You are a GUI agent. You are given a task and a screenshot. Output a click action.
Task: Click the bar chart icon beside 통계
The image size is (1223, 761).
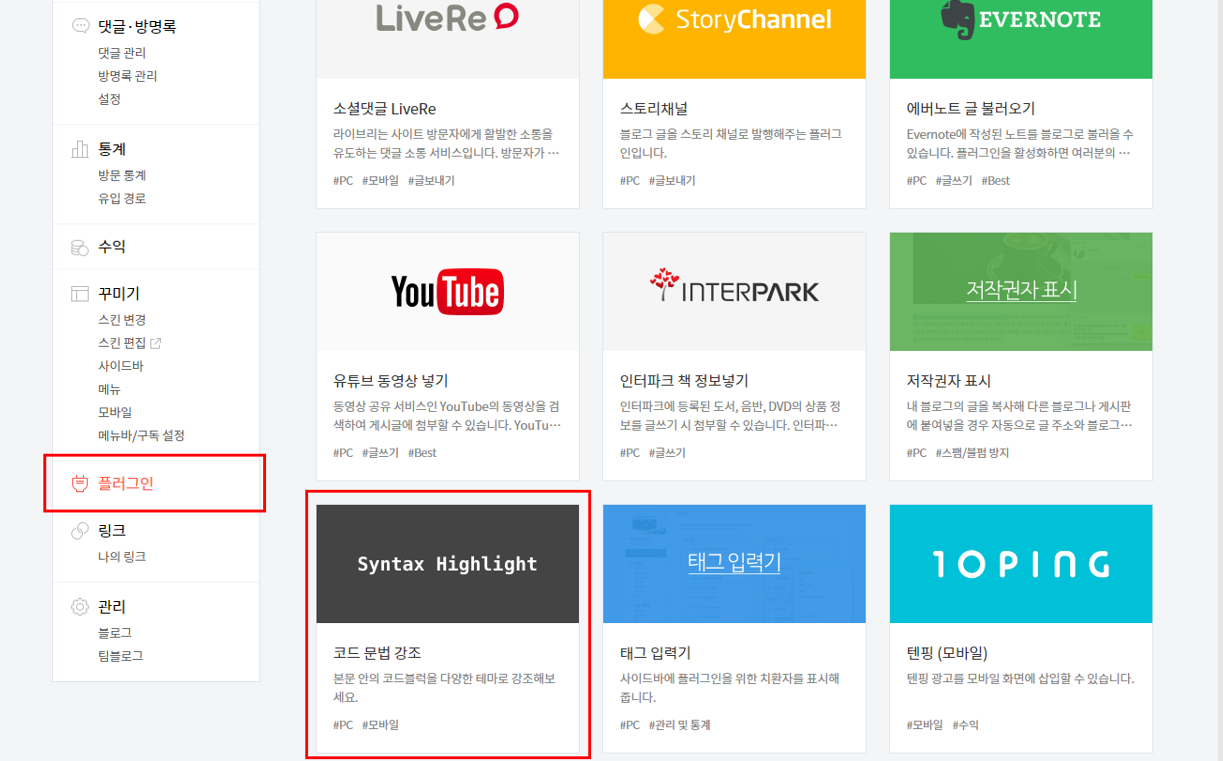(80, 149)
